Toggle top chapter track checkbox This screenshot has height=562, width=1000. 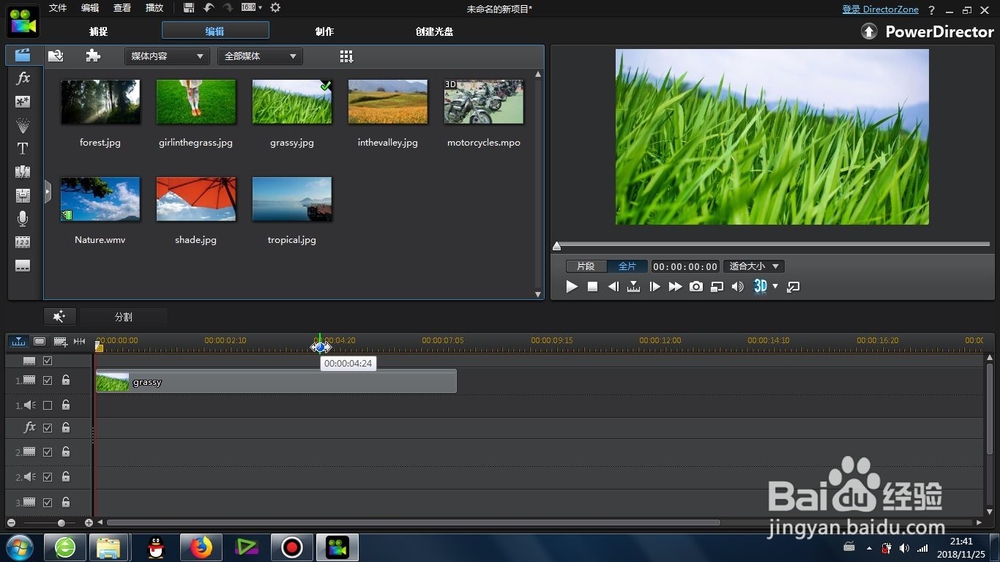47,360
